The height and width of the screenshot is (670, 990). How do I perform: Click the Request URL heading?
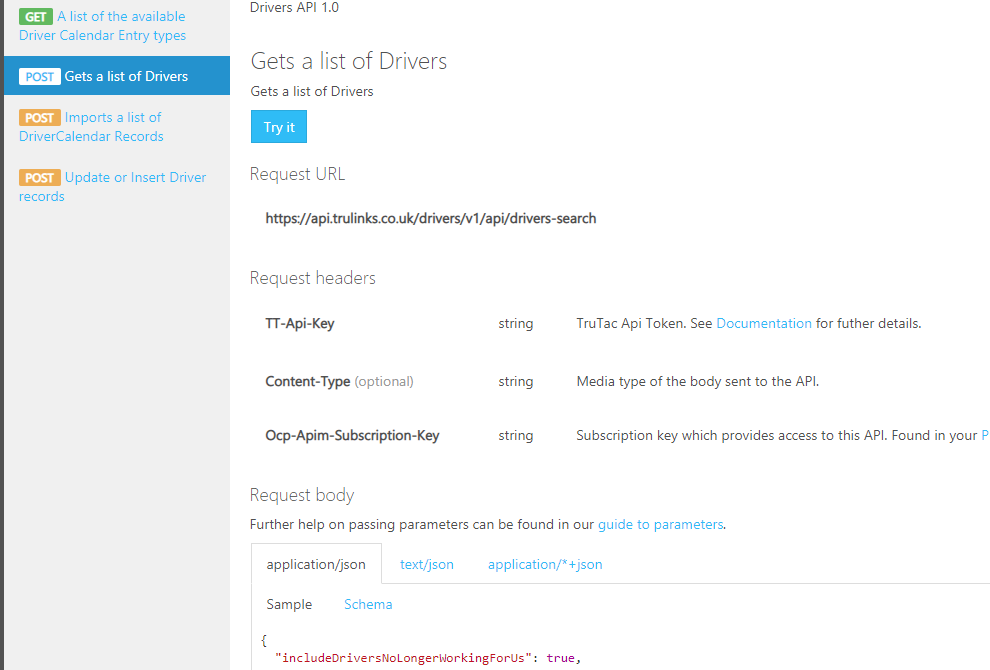(x=297, y=174)
